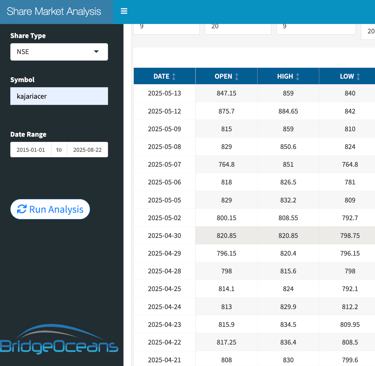
Task: Click the start date 2015-01-01 field
Action: (x=31, y=150)
